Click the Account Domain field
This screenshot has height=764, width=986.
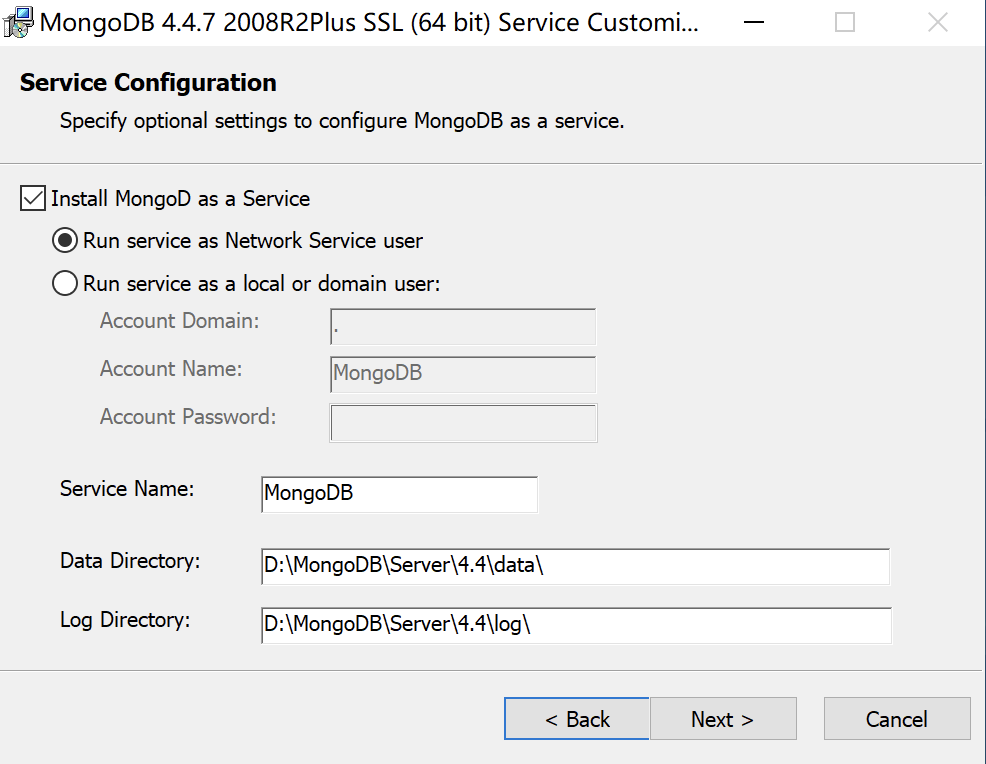pyautogui.click(x=463, y=326)
